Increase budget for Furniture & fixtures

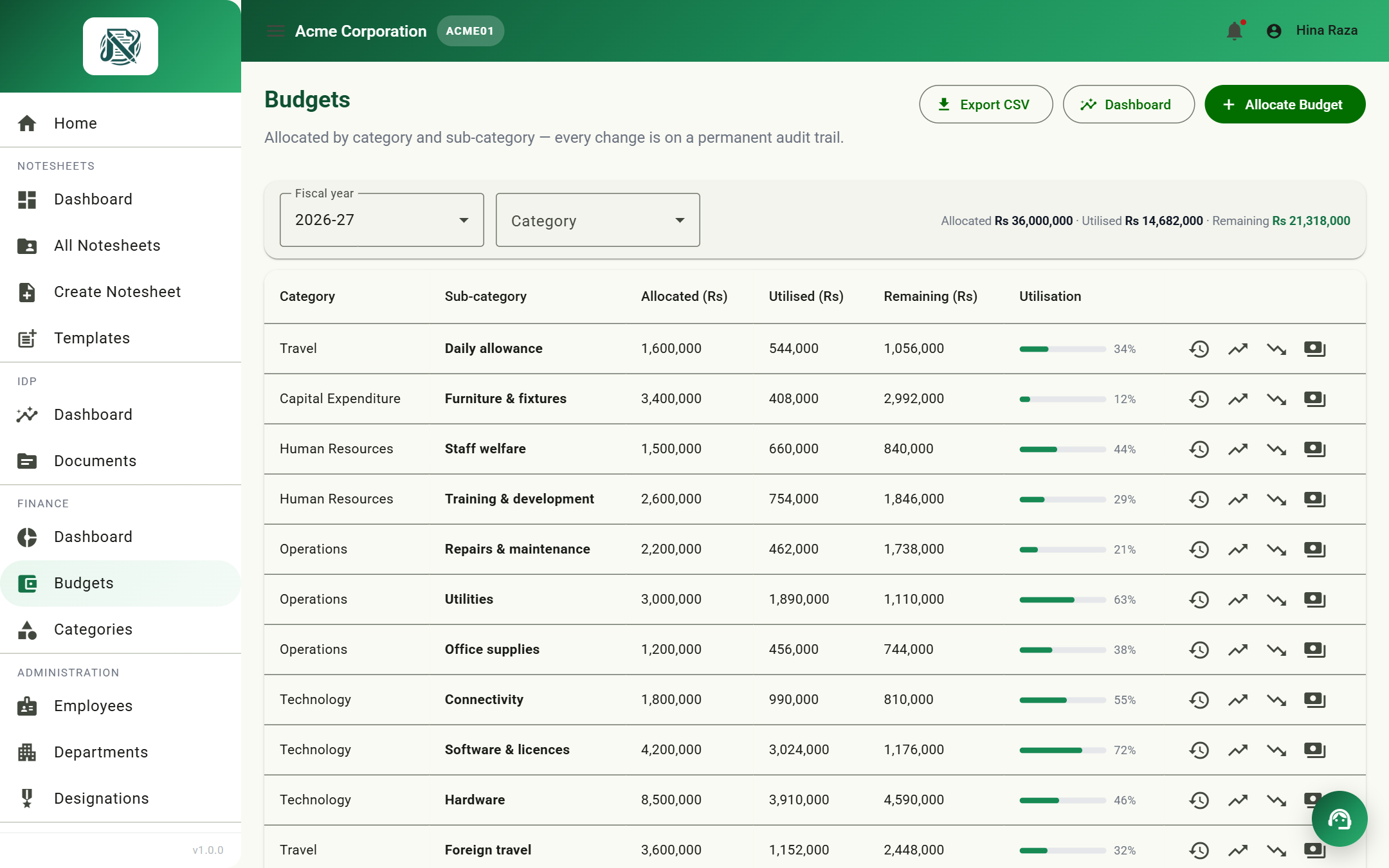(1237, 399)
